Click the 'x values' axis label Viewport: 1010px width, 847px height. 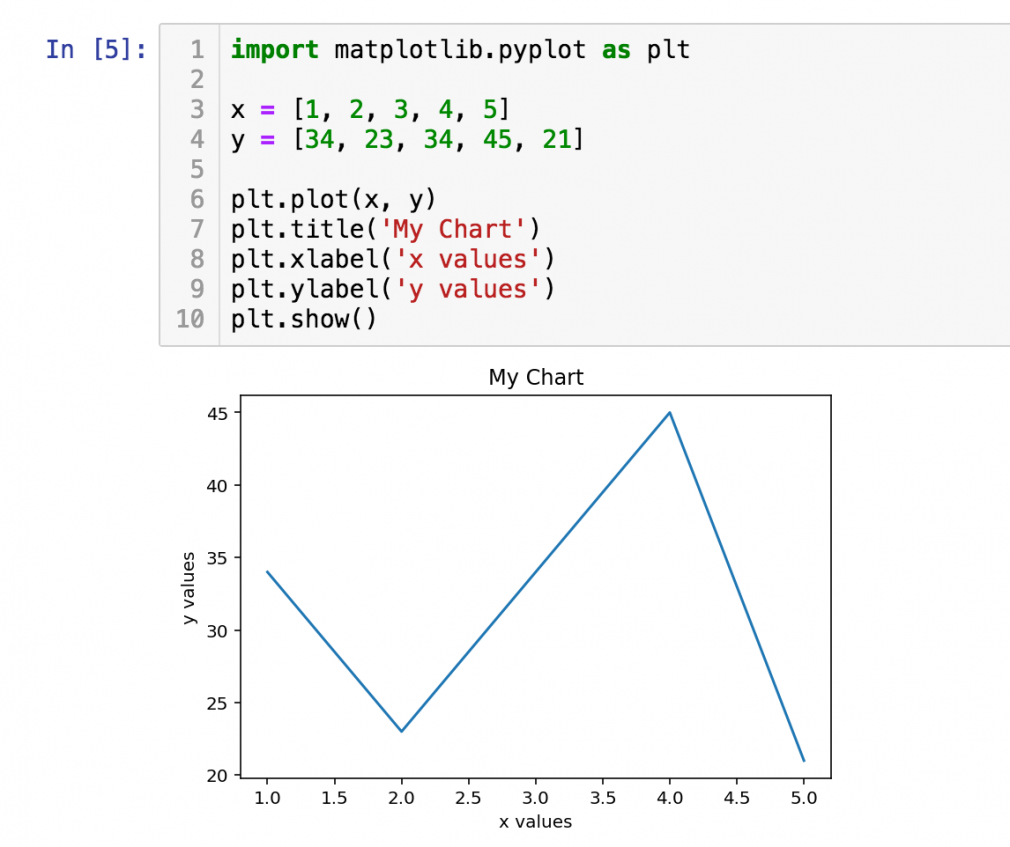click(535, 822)
